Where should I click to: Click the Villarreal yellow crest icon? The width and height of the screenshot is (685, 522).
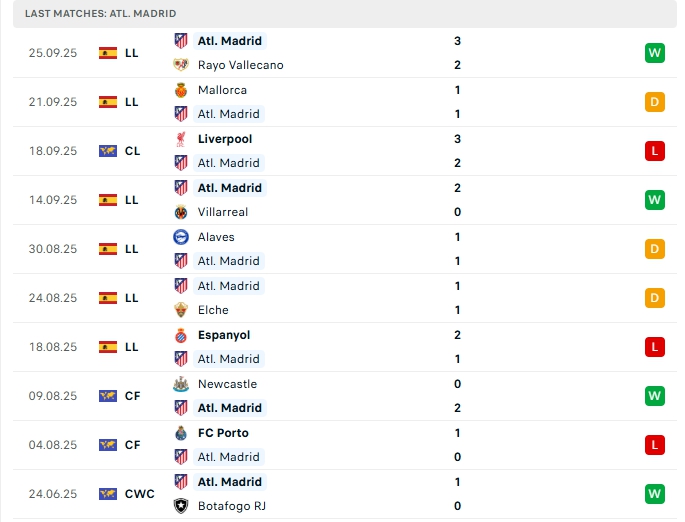click(x=181, y=212)
